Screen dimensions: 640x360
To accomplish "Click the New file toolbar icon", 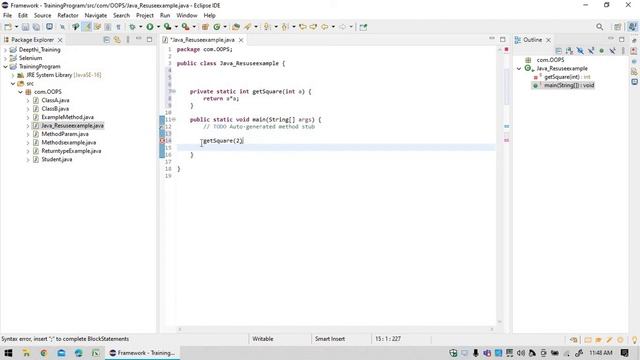I will pyautogui.click(x=8, y=27).
